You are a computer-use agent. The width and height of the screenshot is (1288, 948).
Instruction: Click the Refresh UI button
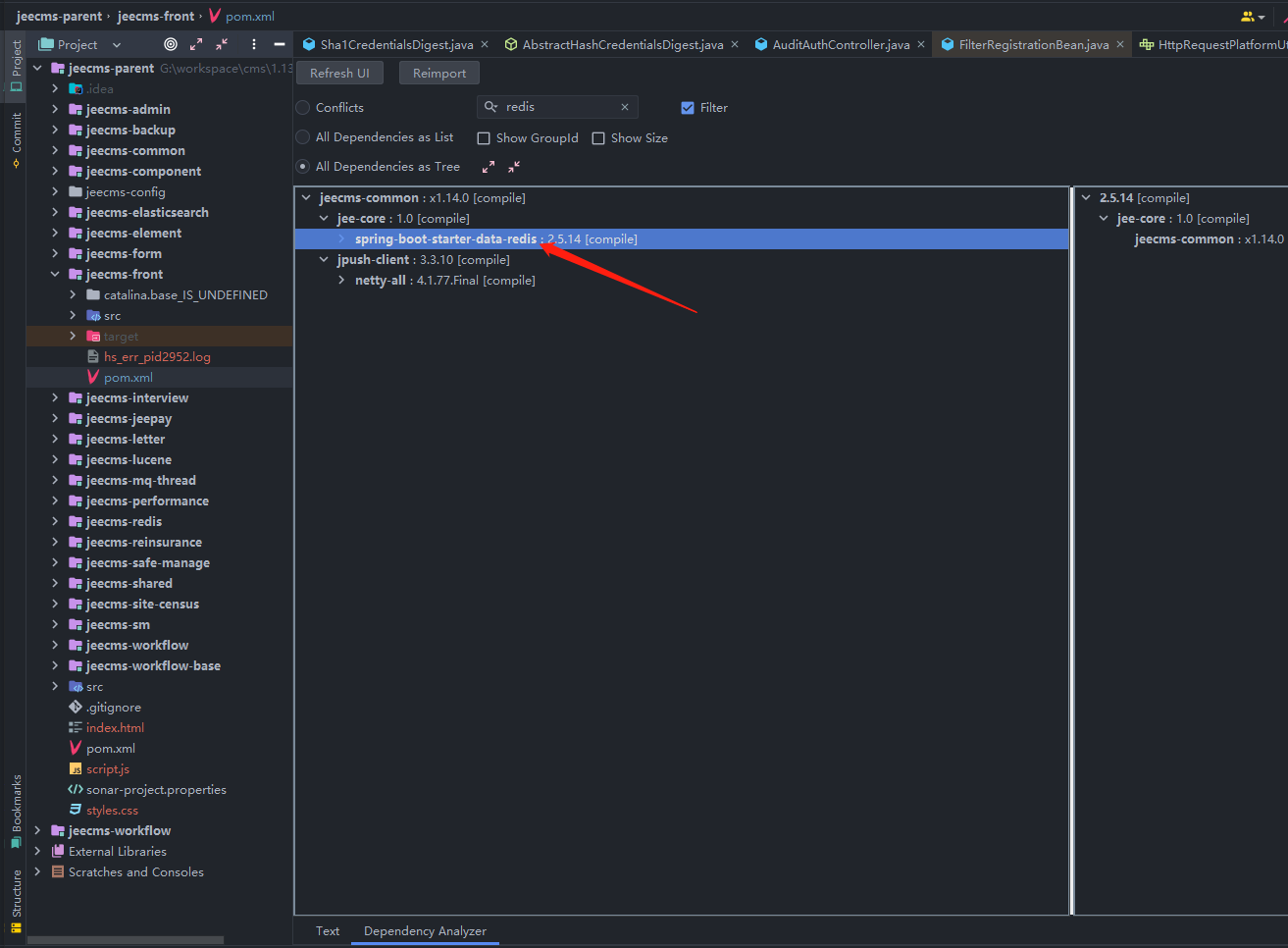click(x=339, y=74)
